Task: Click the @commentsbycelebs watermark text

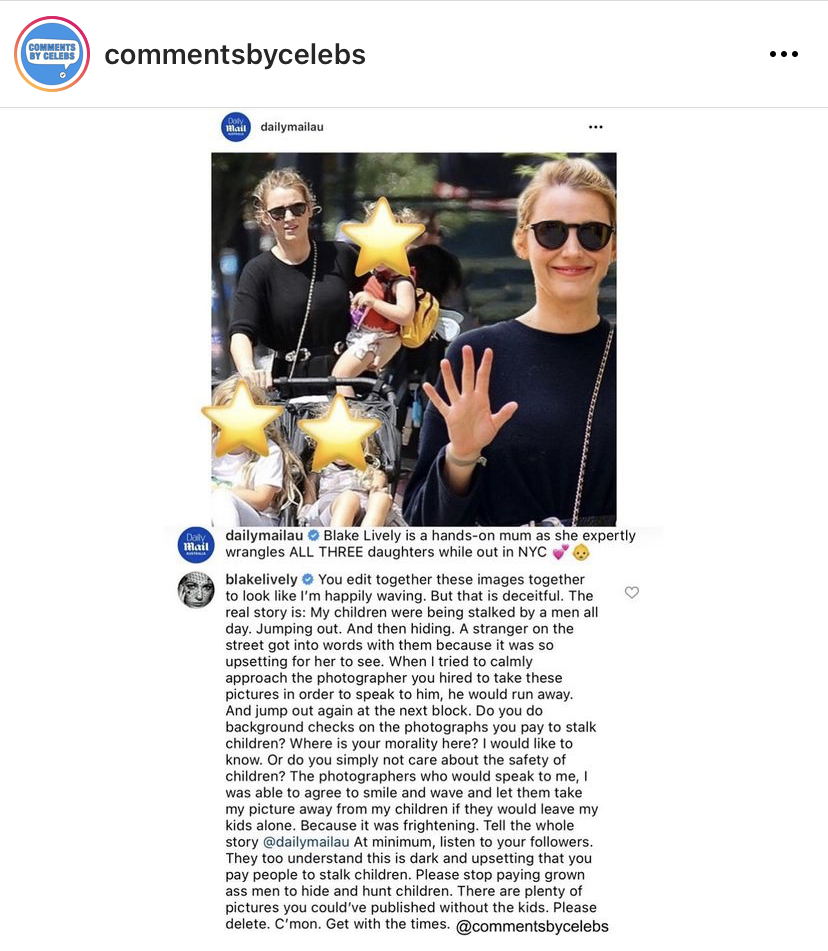Action: (x=532, y=926)
